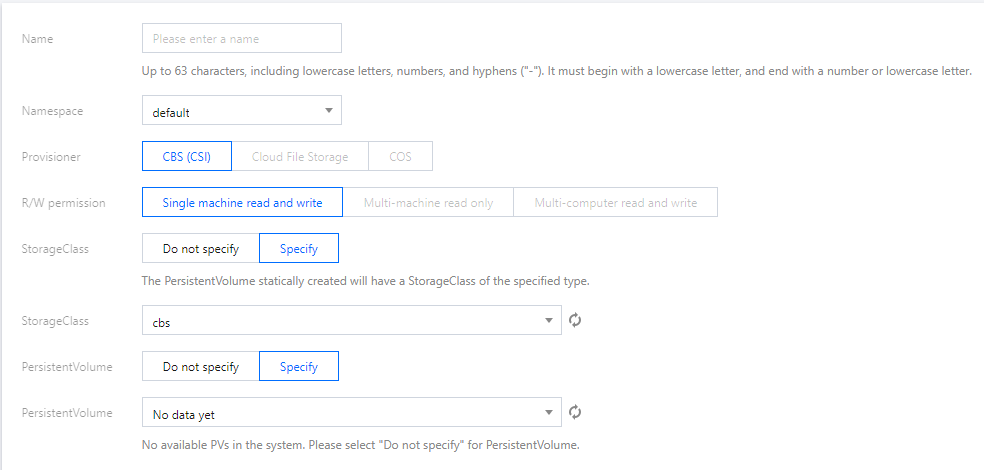Open the StorageClass dropdown showing cbs
The image size is (984, 470).
coord(352,321)
